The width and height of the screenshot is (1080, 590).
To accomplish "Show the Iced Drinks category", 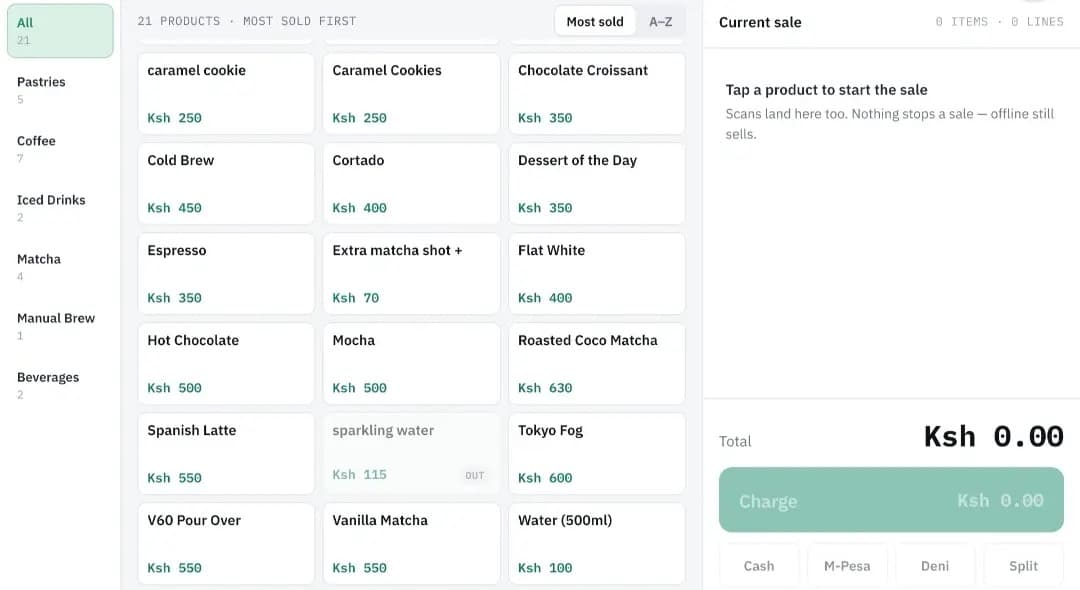I will [60, 209].
